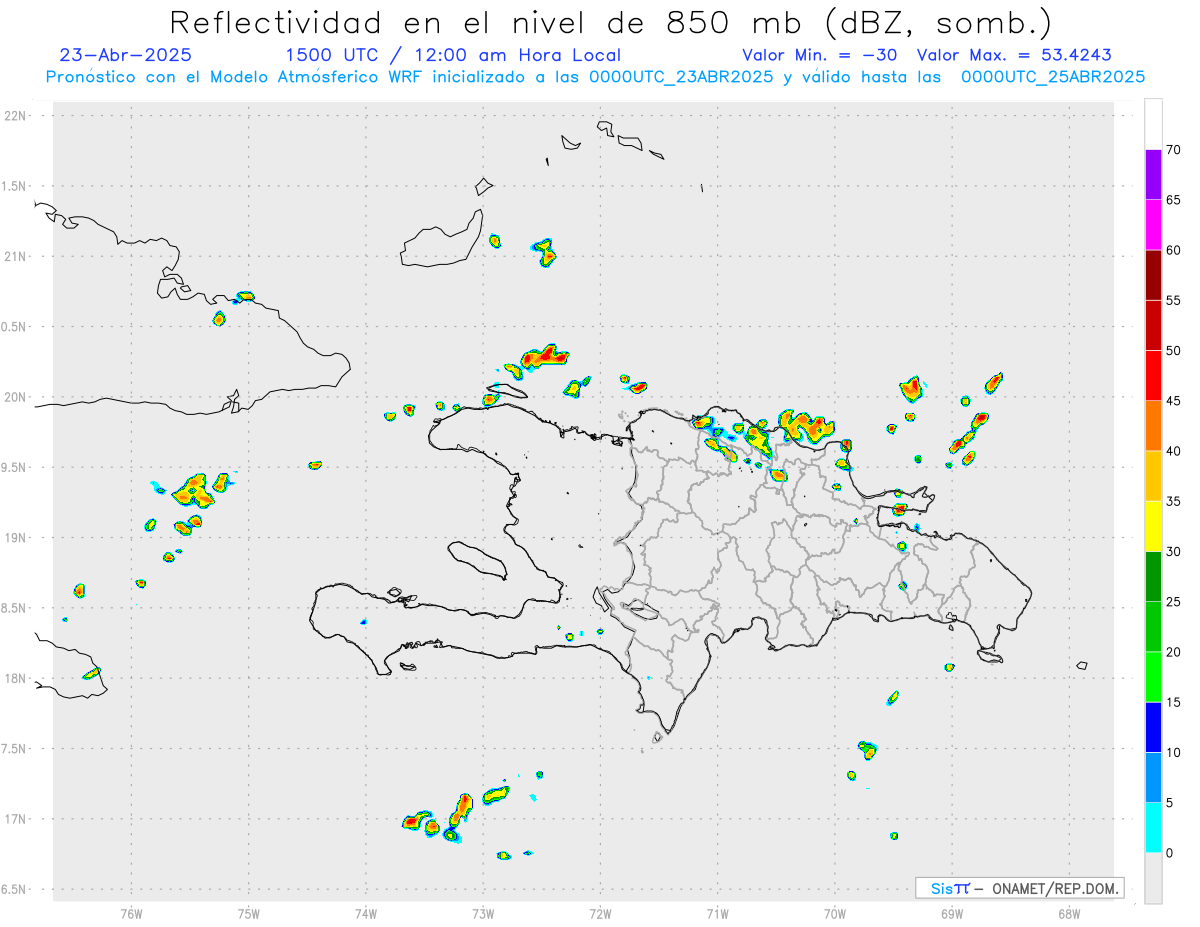Click the '40' value on the color scale
The image size is (1200, 927).
coord(1173,451)
